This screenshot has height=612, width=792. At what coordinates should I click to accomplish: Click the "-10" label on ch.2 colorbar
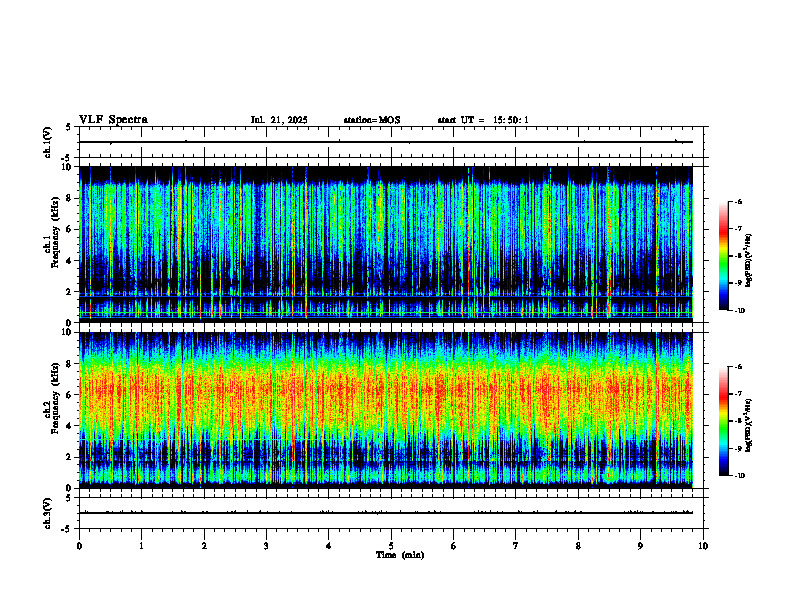[x=740, y=476]
